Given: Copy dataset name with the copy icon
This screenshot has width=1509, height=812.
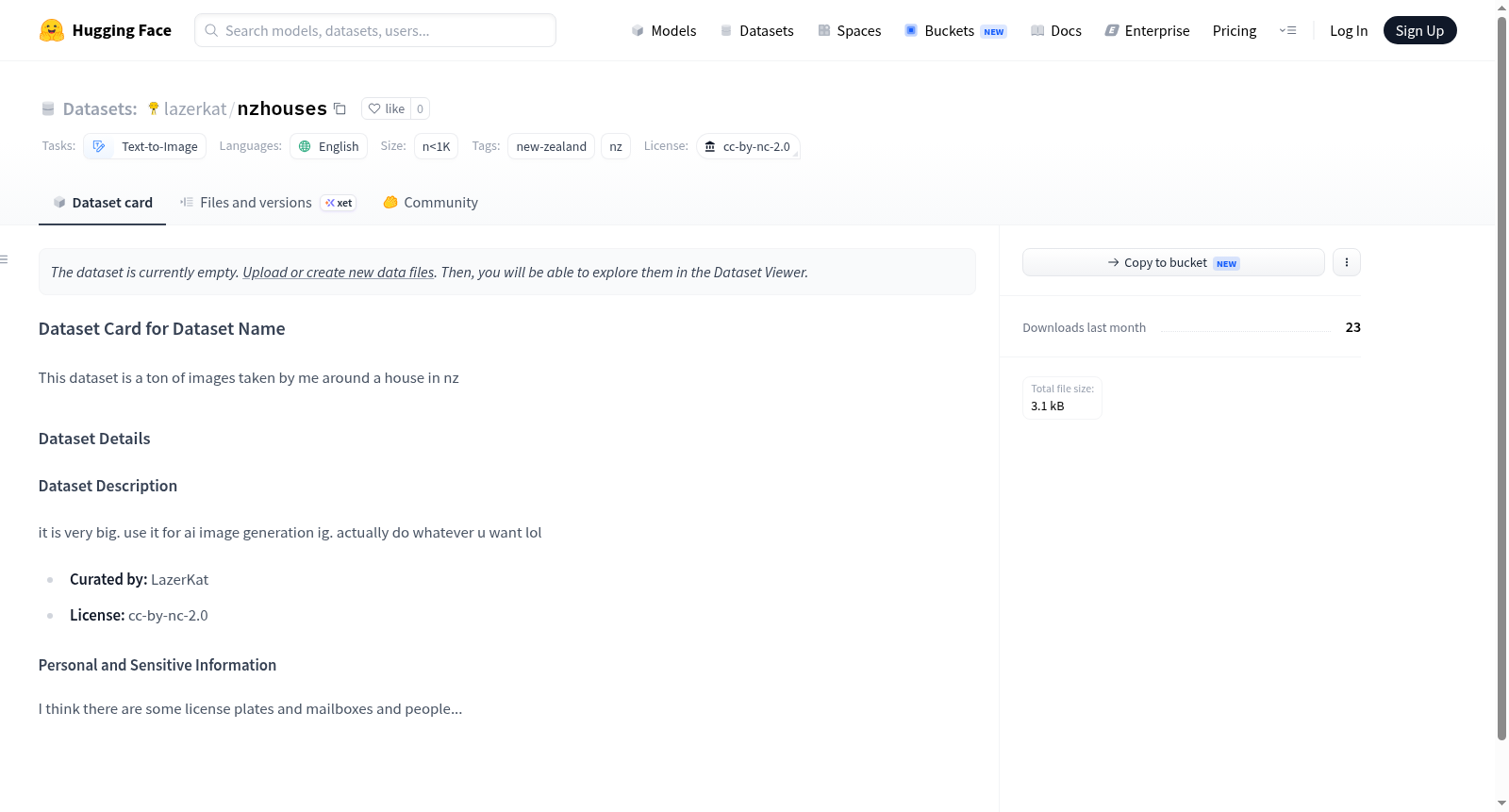Looking at the screenshot, I should 340,108.
